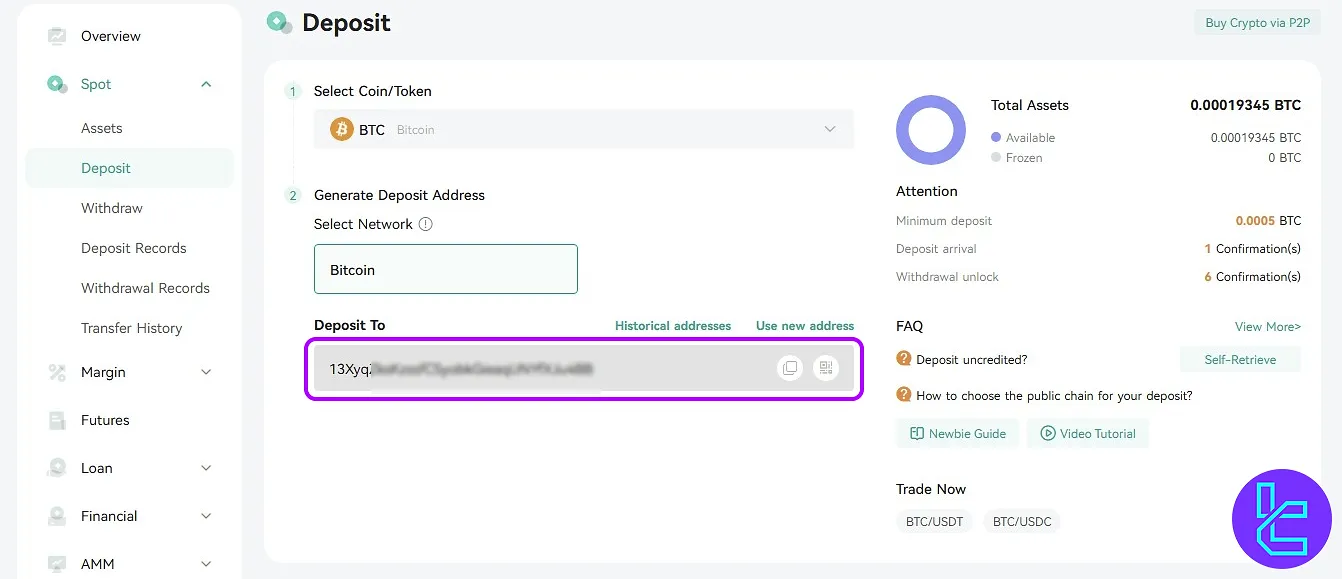Expand the Loan menu chevron
This screenshot has height=579, width=1342.
(x=206, y=468)
